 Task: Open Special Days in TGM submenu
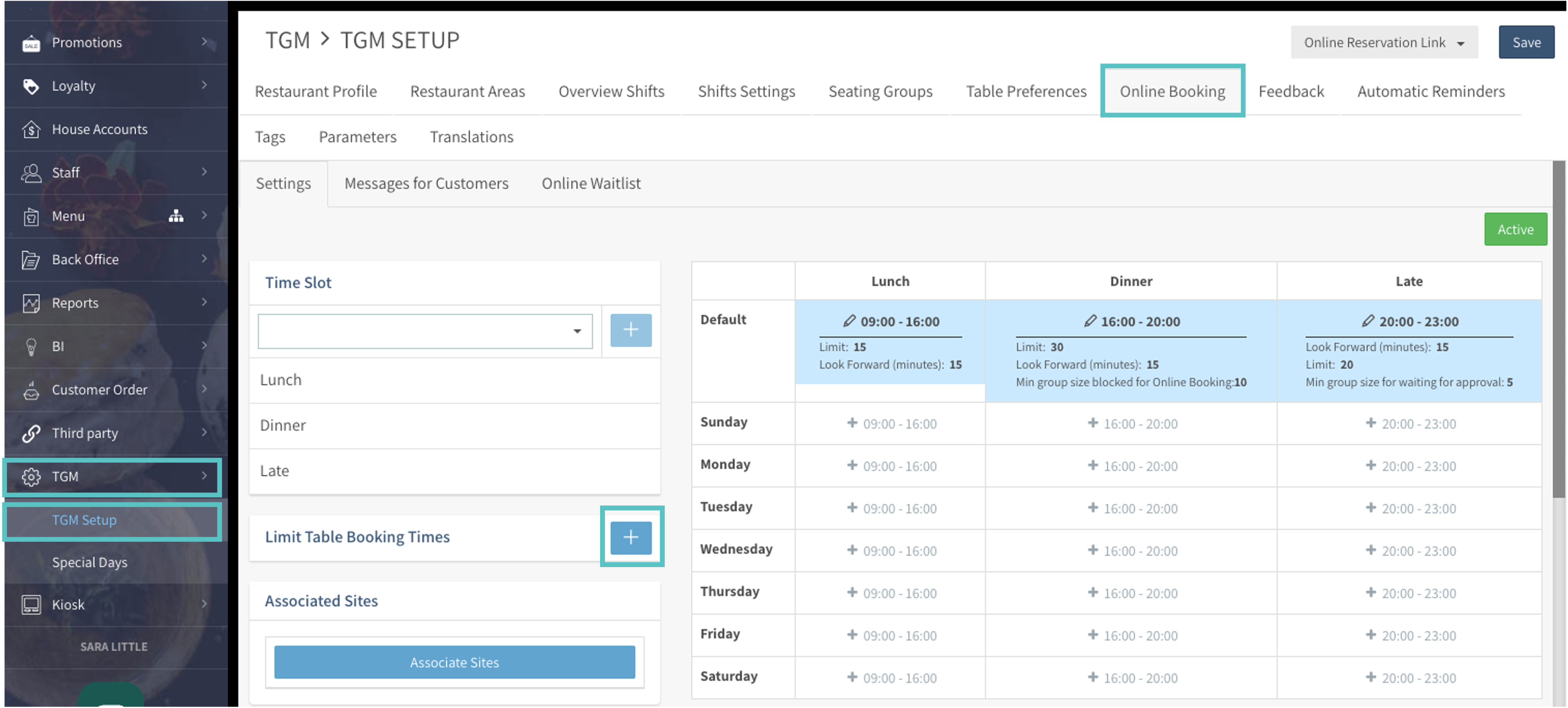[89, 562]
